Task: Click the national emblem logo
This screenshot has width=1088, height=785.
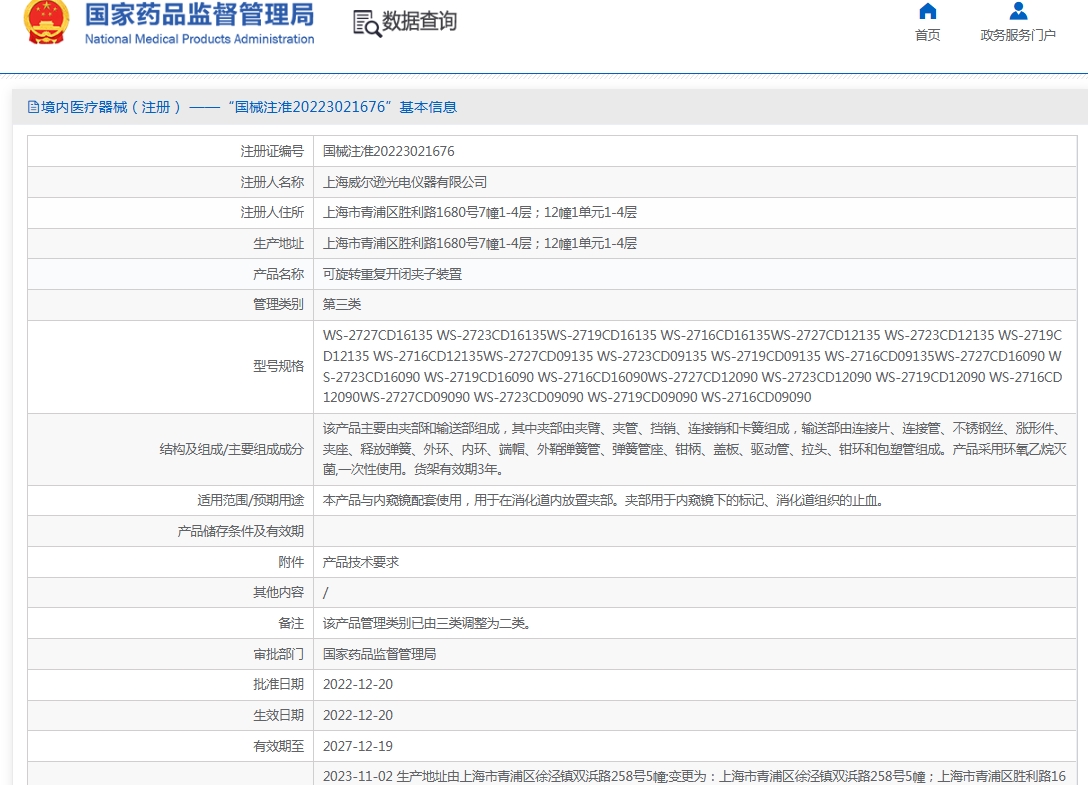Action: pos(46,22)
